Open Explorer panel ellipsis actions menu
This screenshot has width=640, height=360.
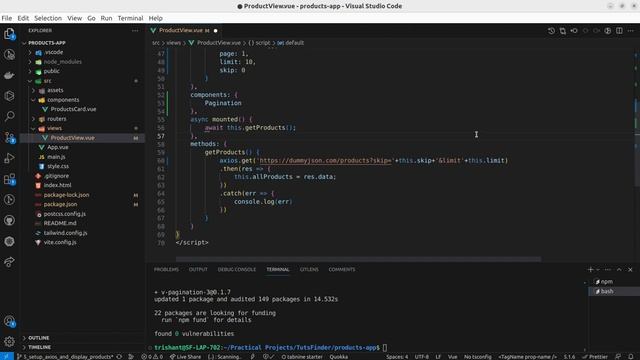tap(135, 31)
